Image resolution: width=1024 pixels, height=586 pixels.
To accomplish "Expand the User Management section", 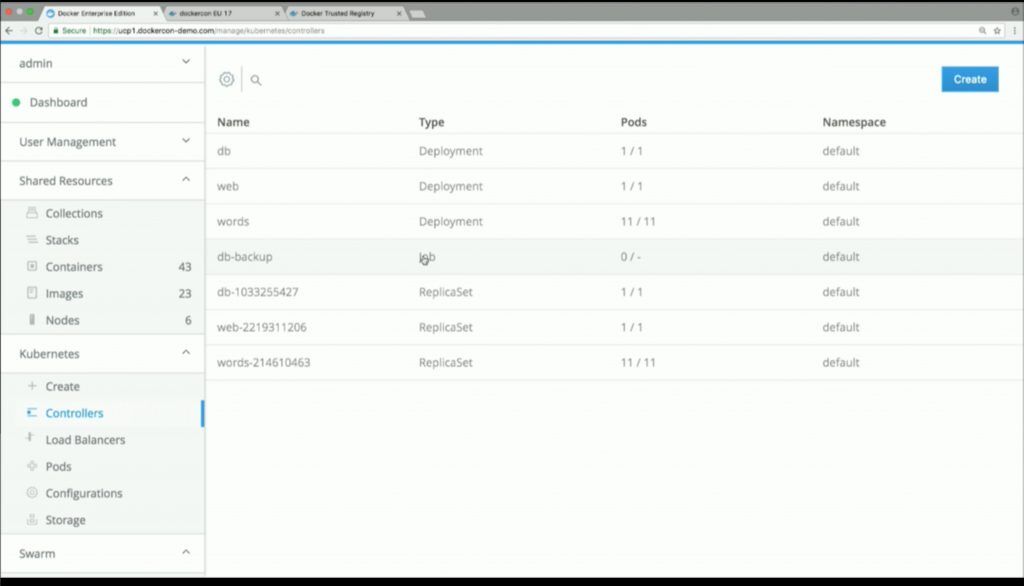I will coord(186,141).
